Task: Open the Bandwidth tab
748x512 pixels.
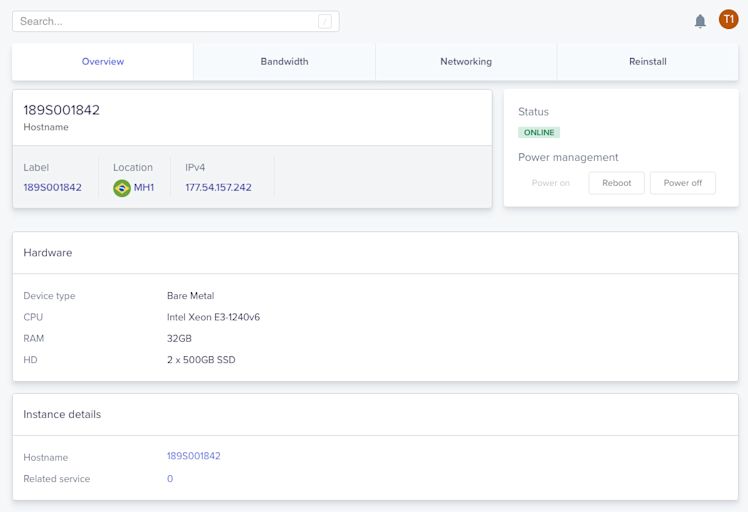Action: coord(284,62)
